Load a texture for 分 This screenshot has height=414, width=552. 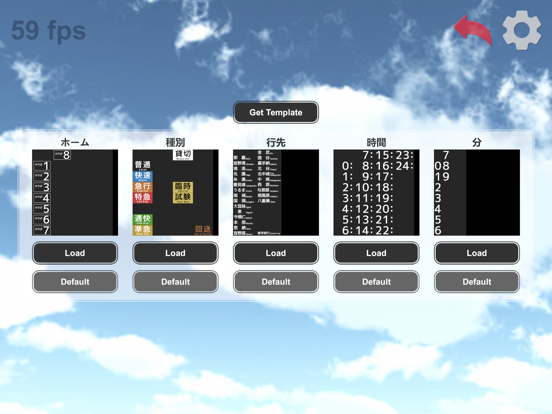tap(477, 253)
